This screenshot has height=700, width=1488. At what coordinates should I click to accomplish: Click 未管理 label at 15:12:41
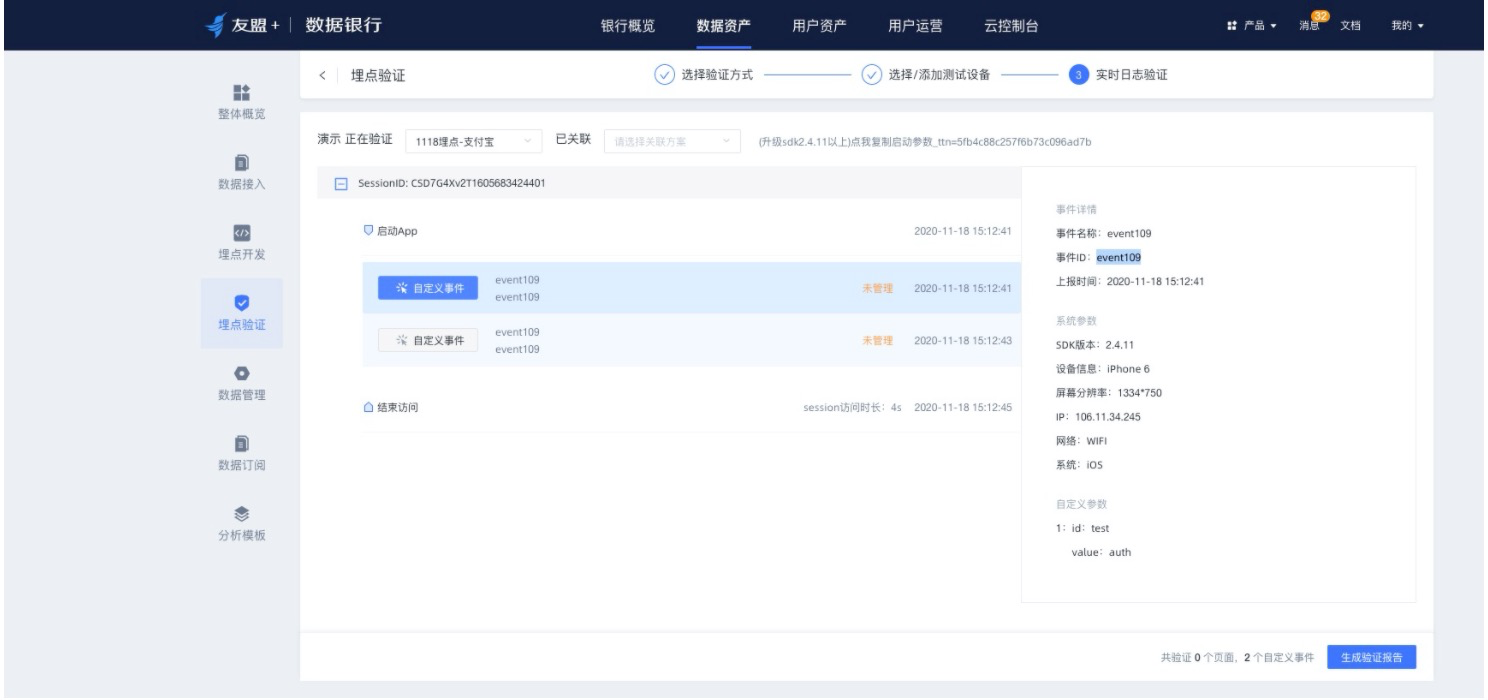tap(877, 288)
